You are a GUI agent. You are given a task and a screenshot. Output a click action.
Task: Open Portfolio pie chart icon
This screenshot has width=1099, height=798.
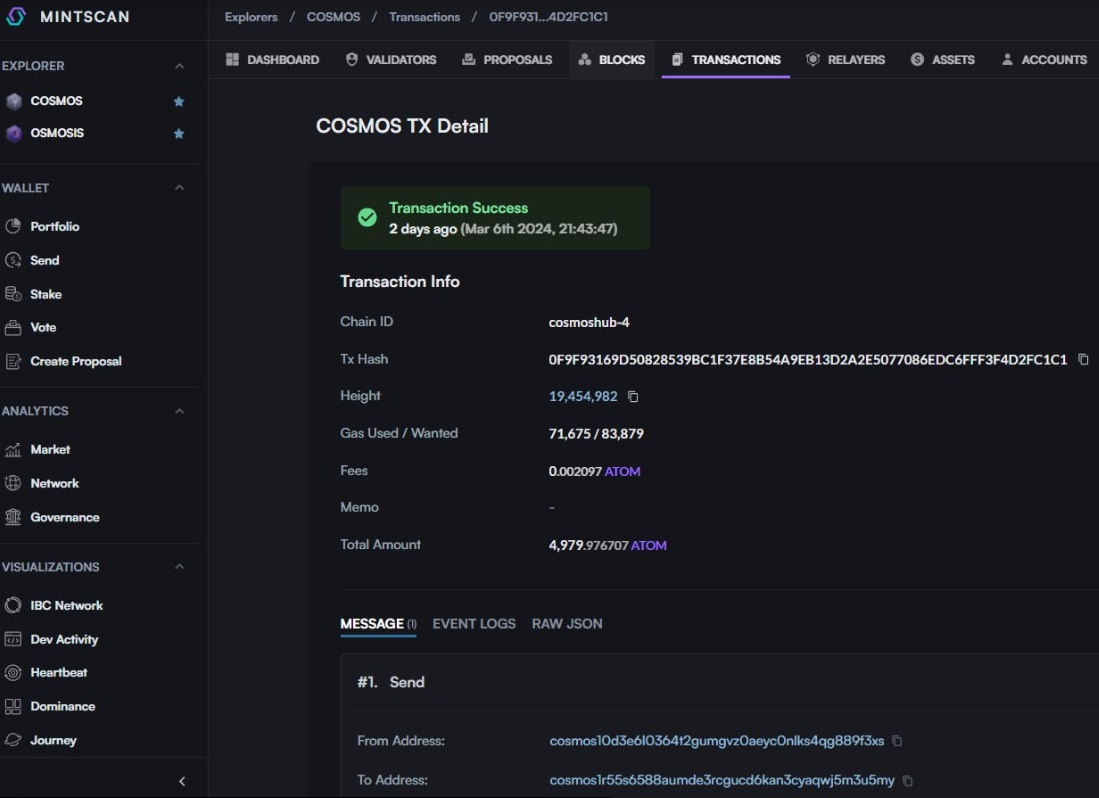13,226
